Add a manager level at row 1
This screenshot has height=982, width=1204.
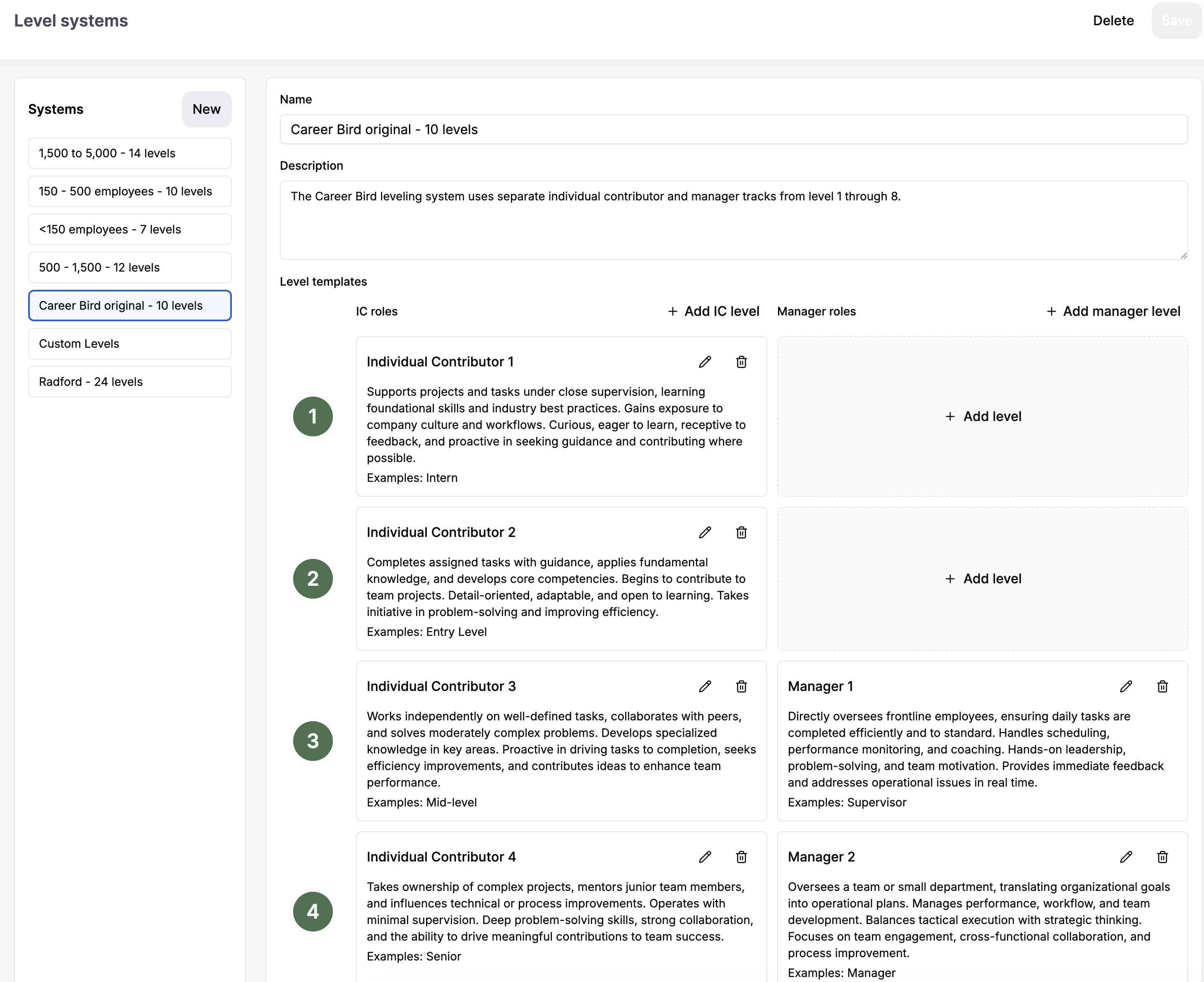click(982, 417)
